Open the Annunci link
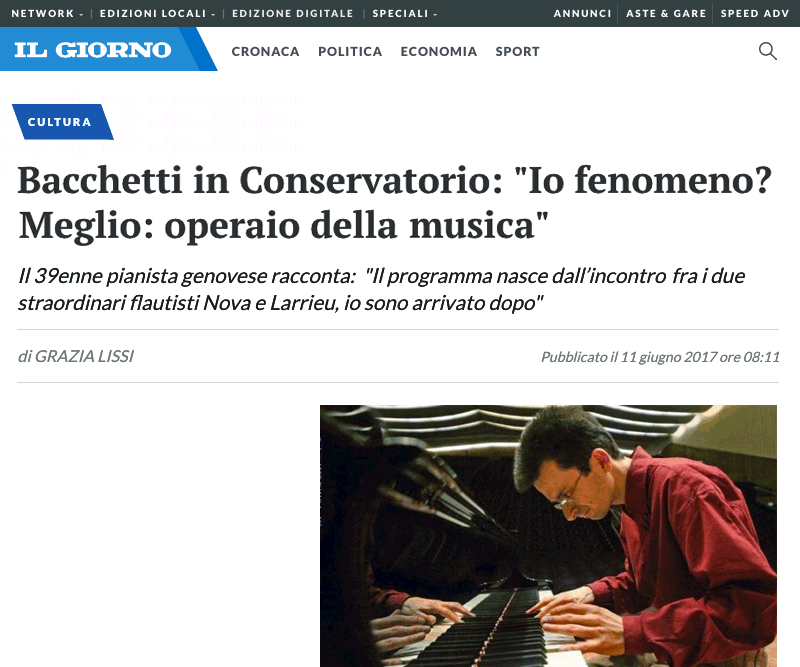 [582, 13]
